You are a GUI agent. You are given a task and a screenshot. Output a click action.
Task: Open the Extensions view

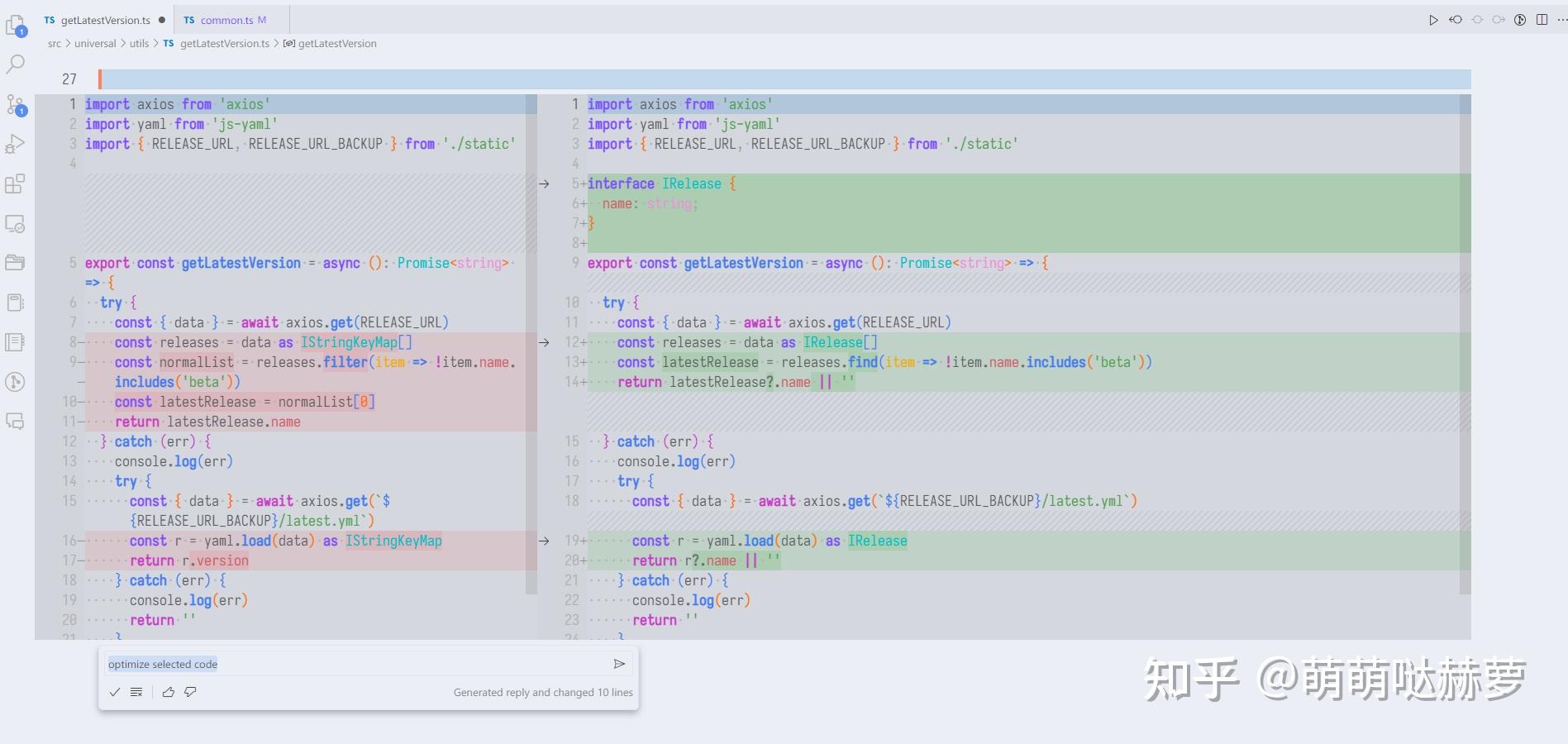pyautogui.click(x=15, y=184)
